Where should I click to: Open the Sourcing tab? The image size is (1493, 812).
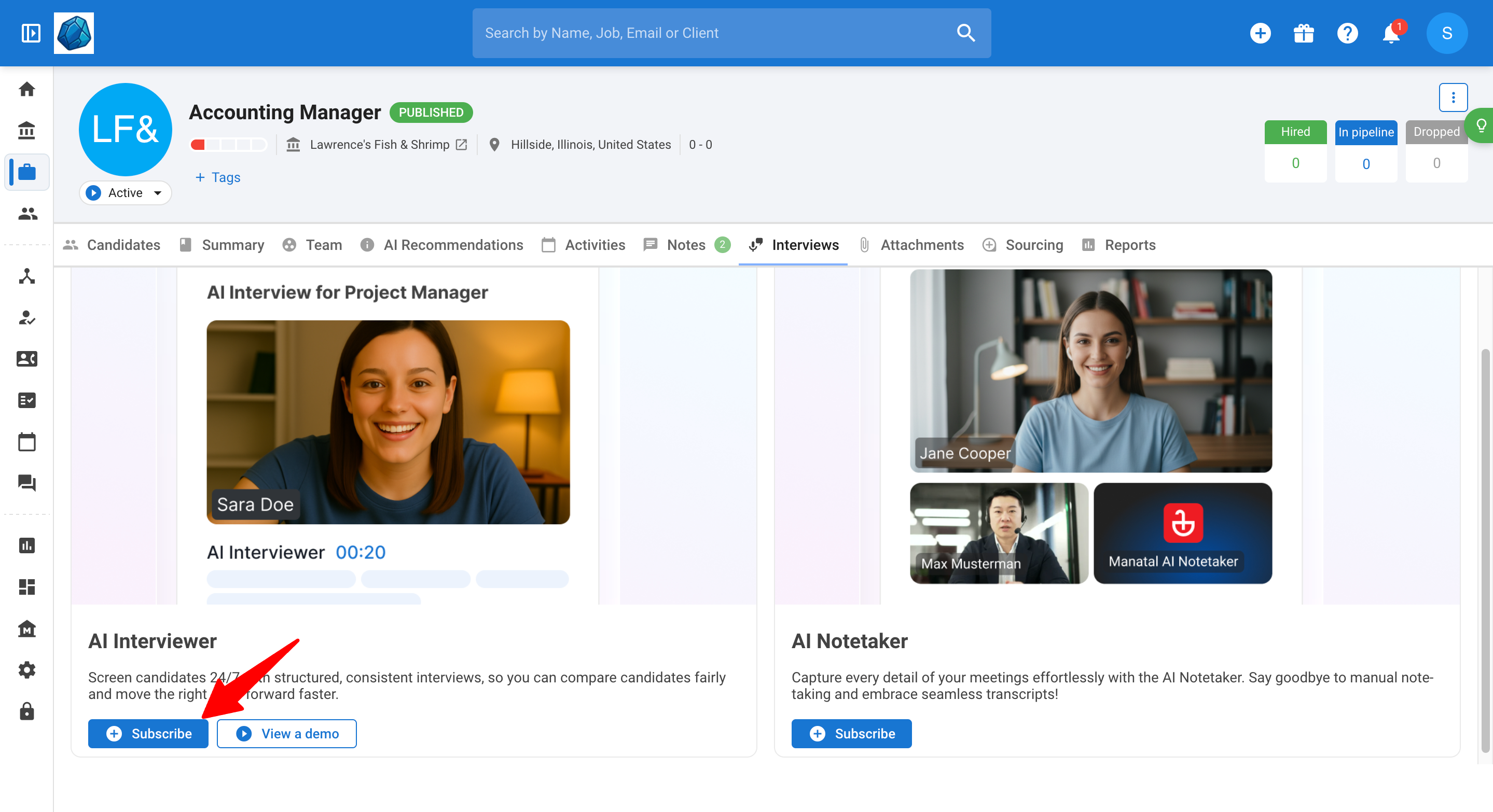[x=1022, y=245]
